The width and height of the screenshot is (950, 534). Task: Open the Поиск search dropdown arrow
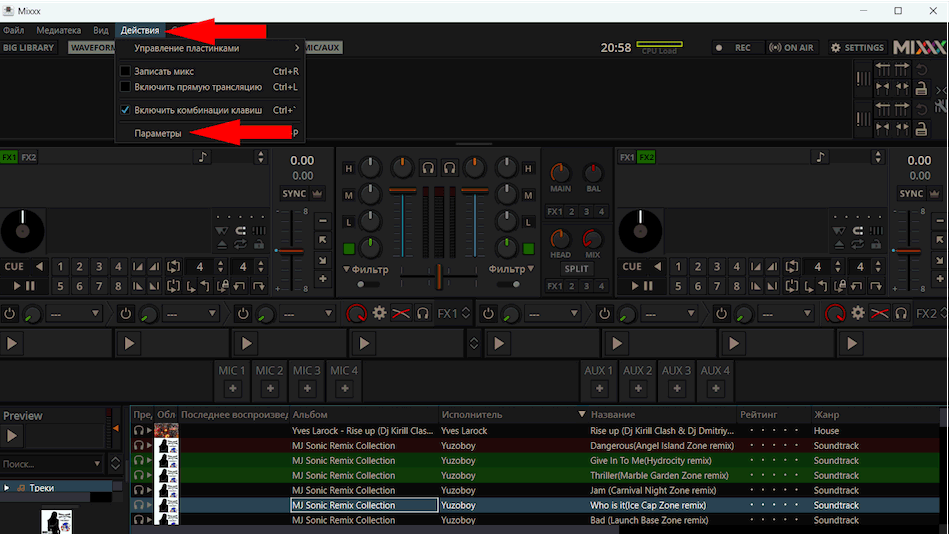(97, 464)
